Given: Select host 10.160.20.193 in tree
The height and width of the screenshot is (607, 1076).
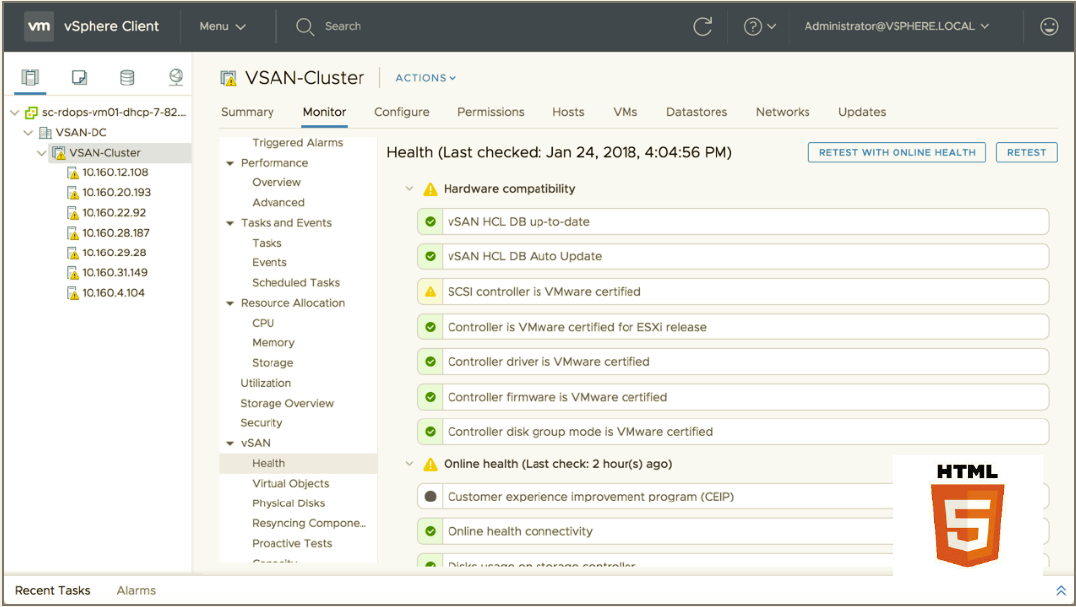Looking at the screenshot, I should point(116,192).
